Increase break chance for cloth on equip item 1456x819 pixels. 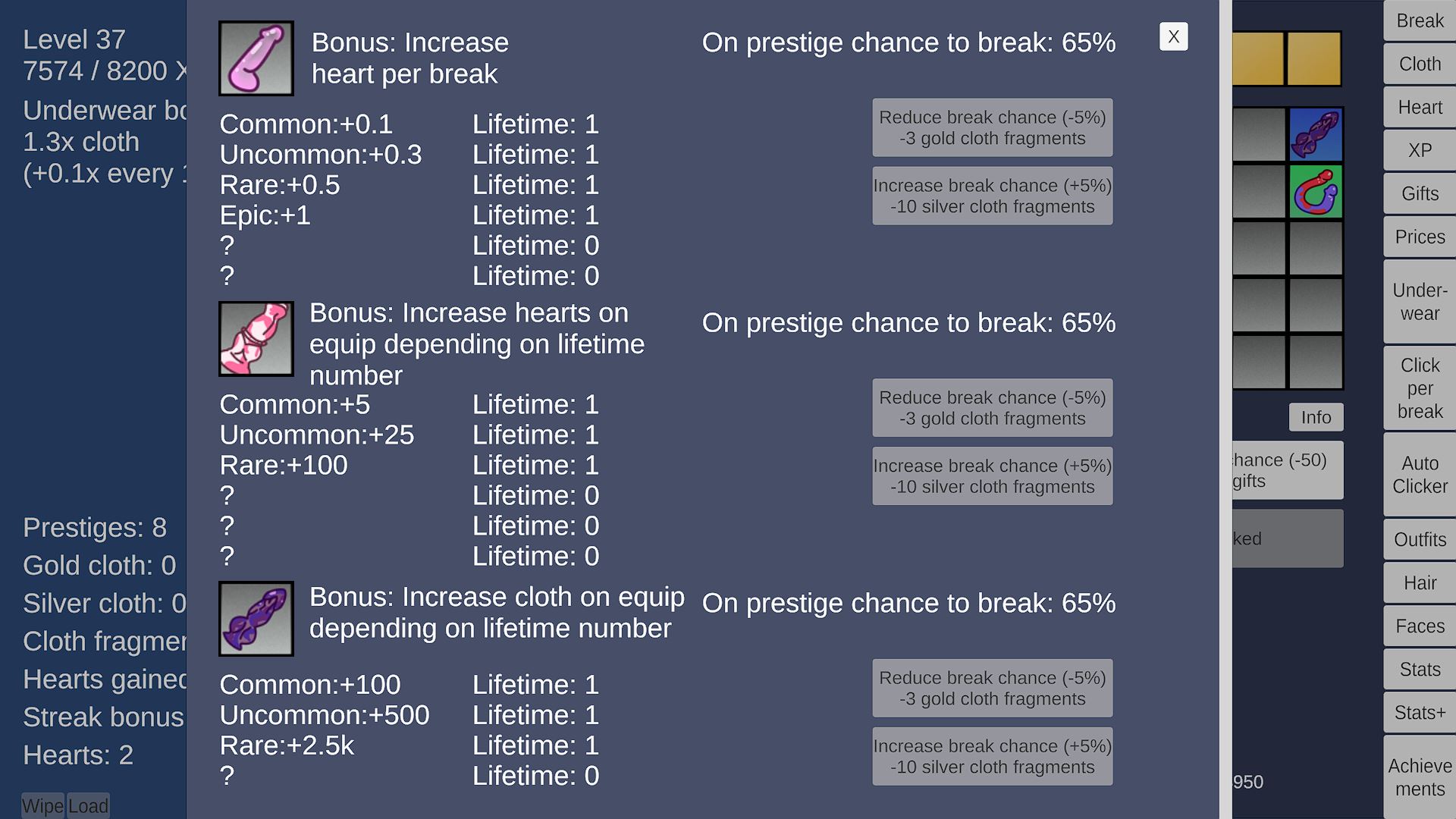click(992, 756)
